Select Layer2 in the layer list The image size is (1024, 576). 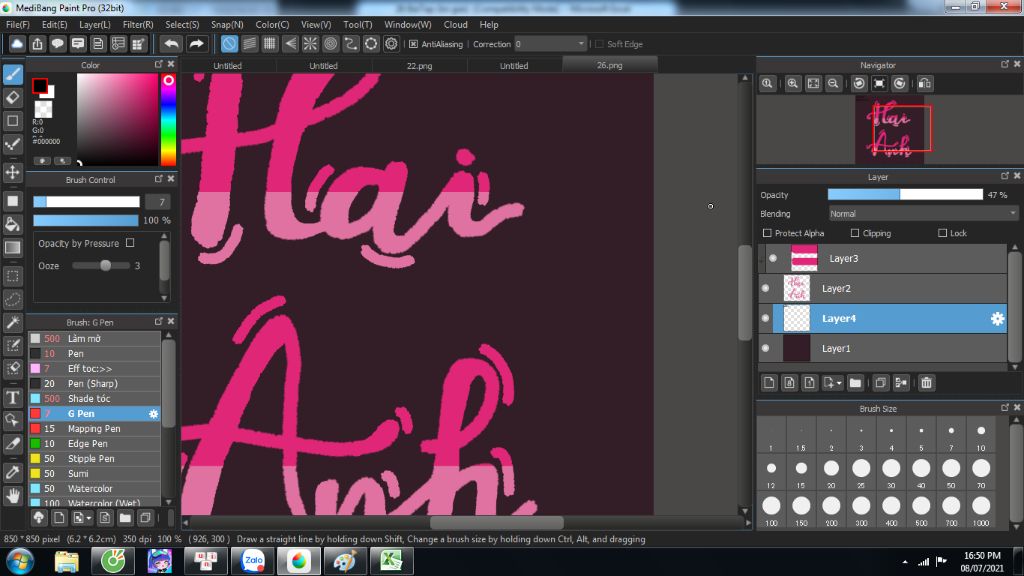click(x=883, y=288)
